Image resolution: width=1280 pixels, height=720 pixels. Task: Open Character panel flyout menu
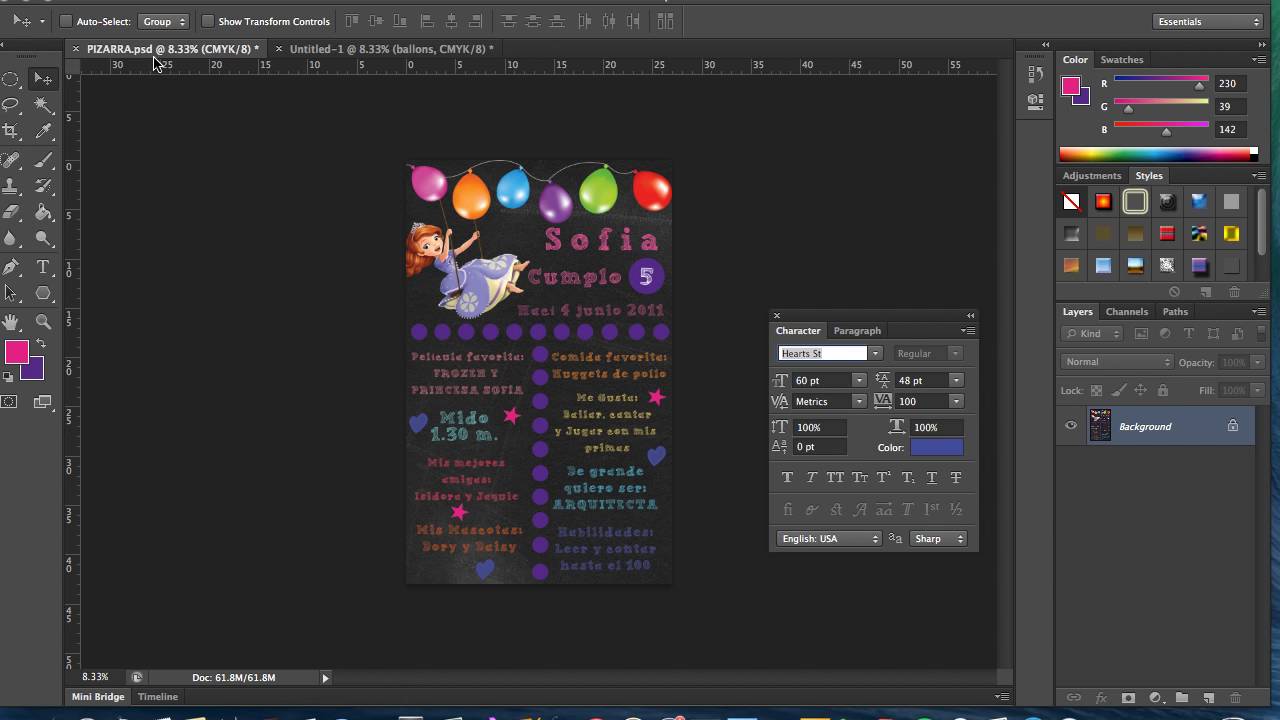pos(968,331)
